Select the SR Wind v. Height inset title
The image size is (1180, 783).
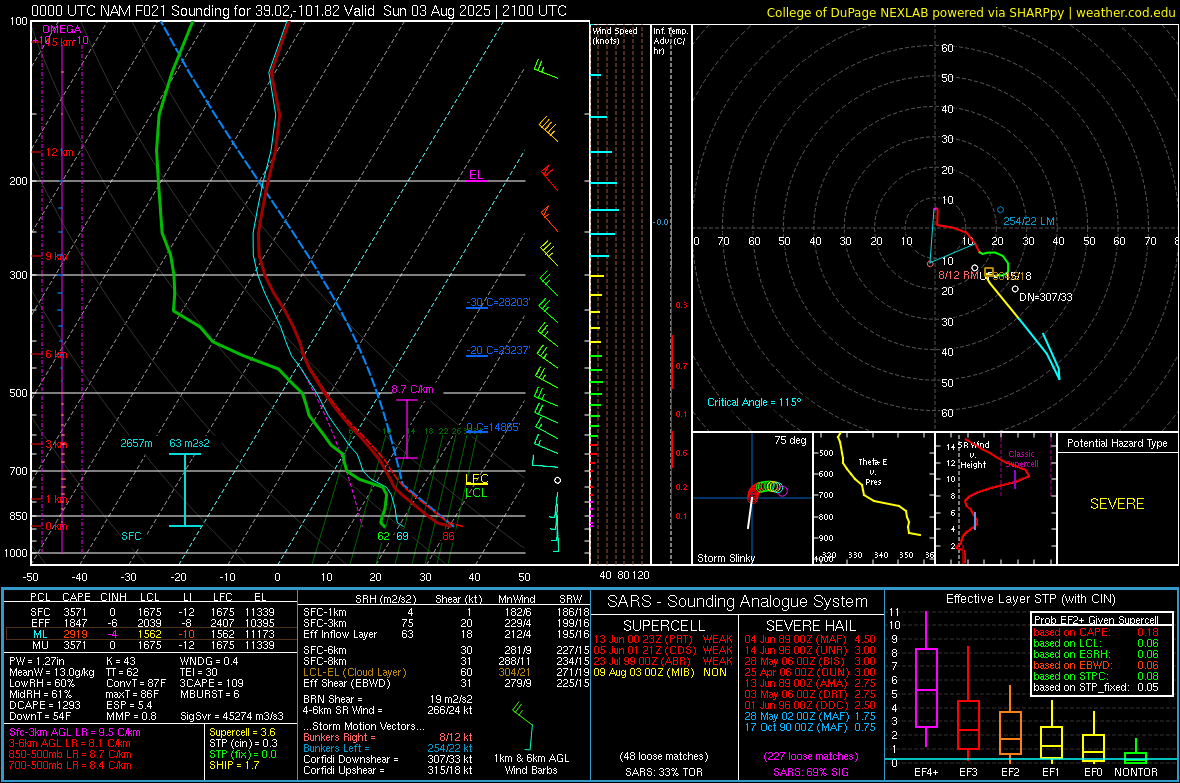tap(974, 455)
